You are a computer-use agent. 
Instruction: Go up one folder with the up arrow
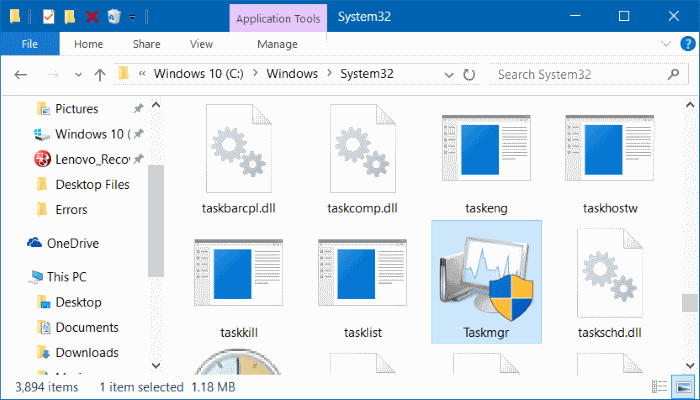tap(100, 75)
